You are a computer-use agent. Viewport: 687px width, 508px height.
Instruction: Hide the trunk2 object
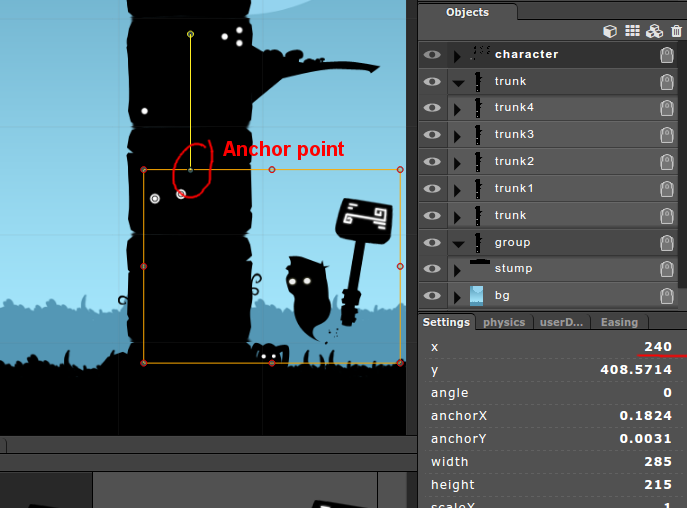point(432,162)
